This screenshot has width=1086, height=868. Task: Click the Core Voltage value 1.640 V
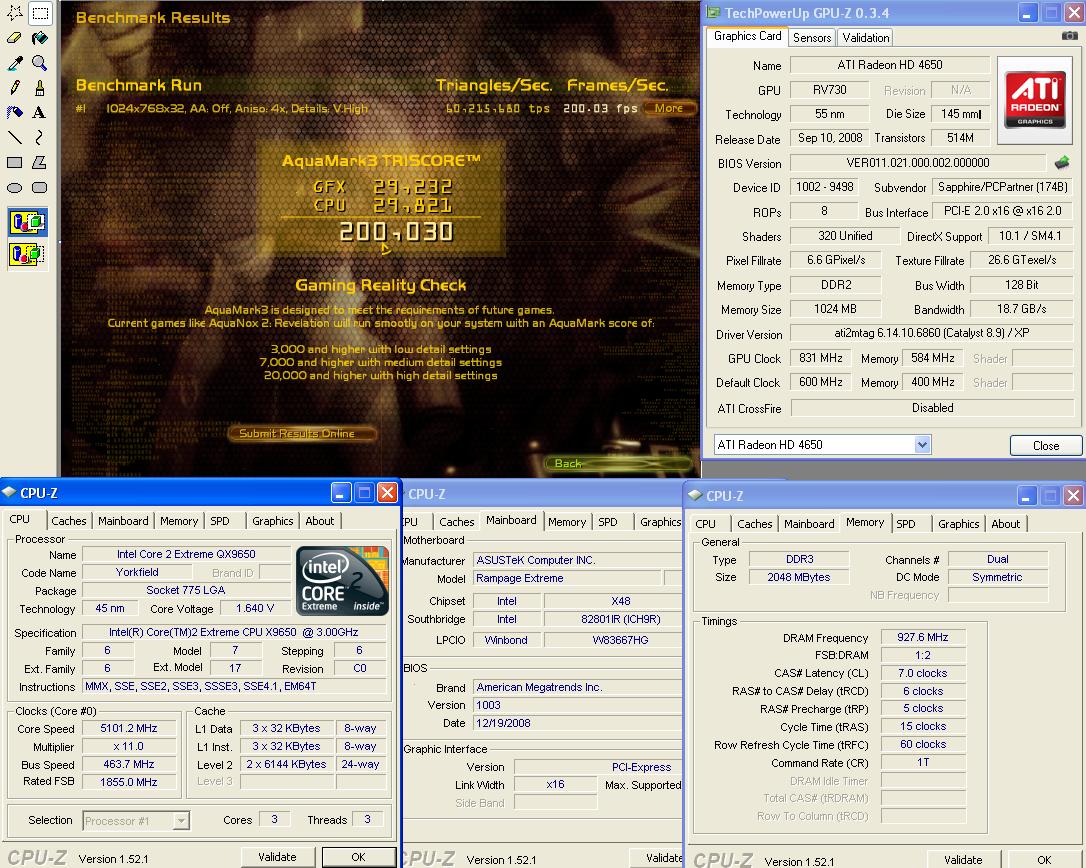(254, 608)
